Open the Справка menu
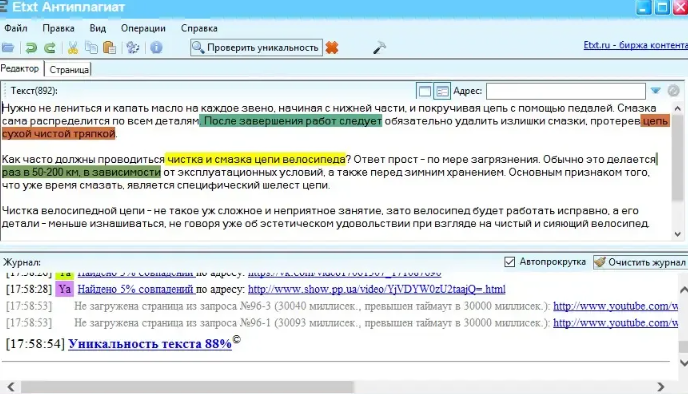 pyautogui.click(x=199, y=28)
